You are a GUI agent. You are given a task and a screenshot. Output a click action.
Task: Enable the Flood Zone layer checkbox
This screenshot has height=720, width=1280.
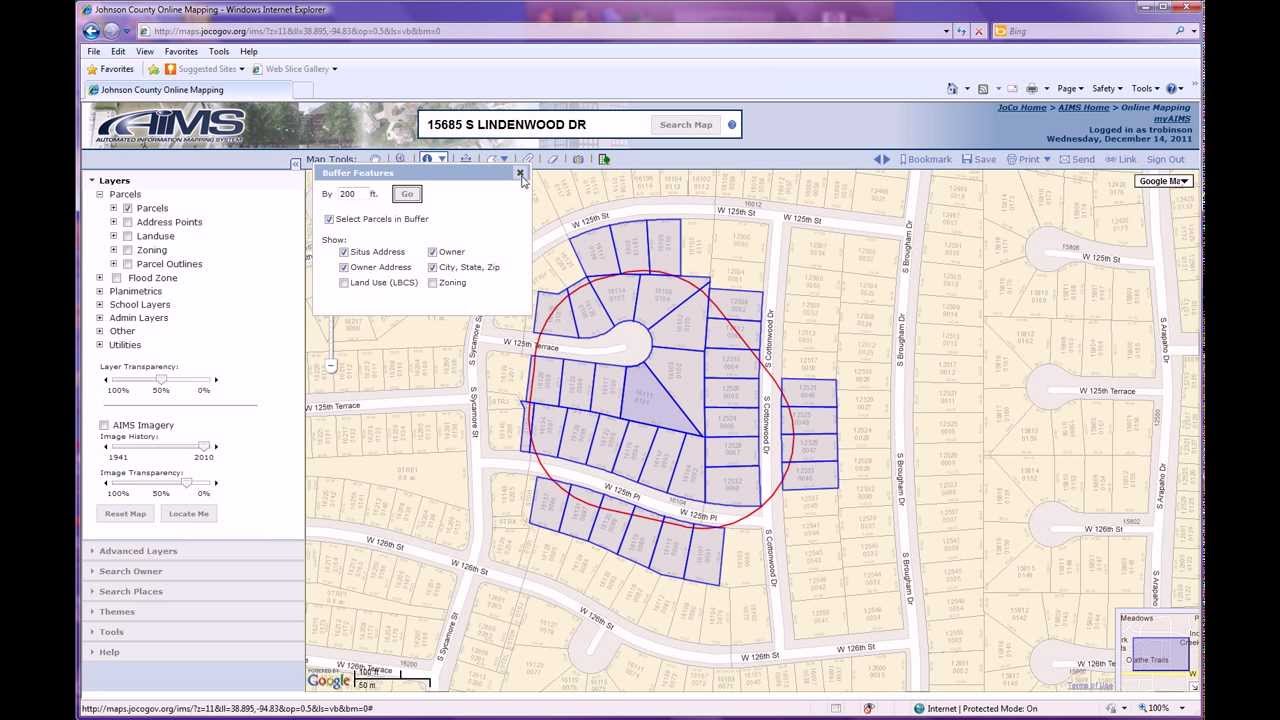pos(117,278)
